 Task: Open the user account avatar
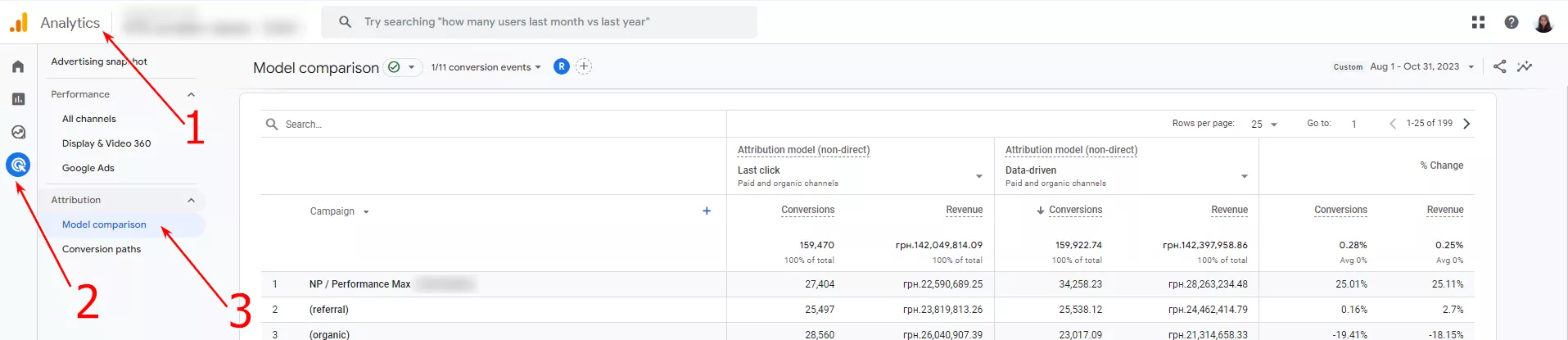point(1543,22)
